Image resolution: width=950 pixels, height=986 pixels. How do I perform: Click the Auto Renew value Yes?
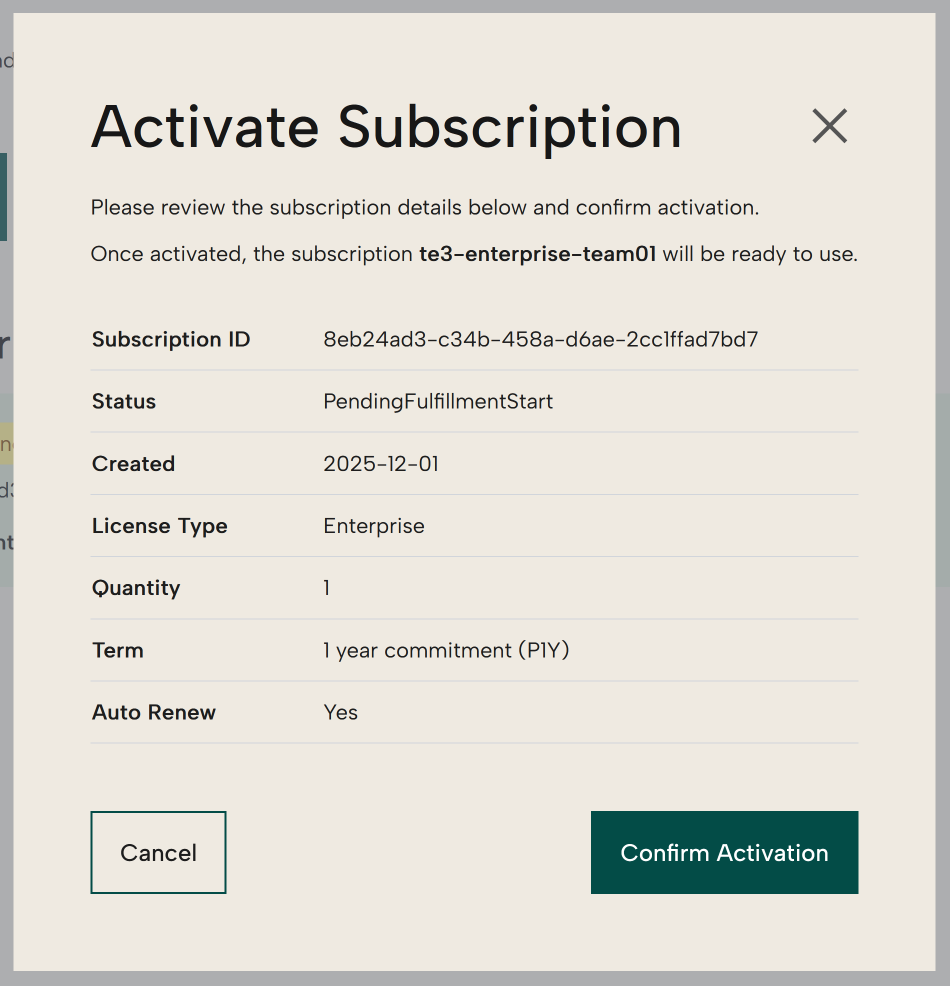tap(339, 712)
